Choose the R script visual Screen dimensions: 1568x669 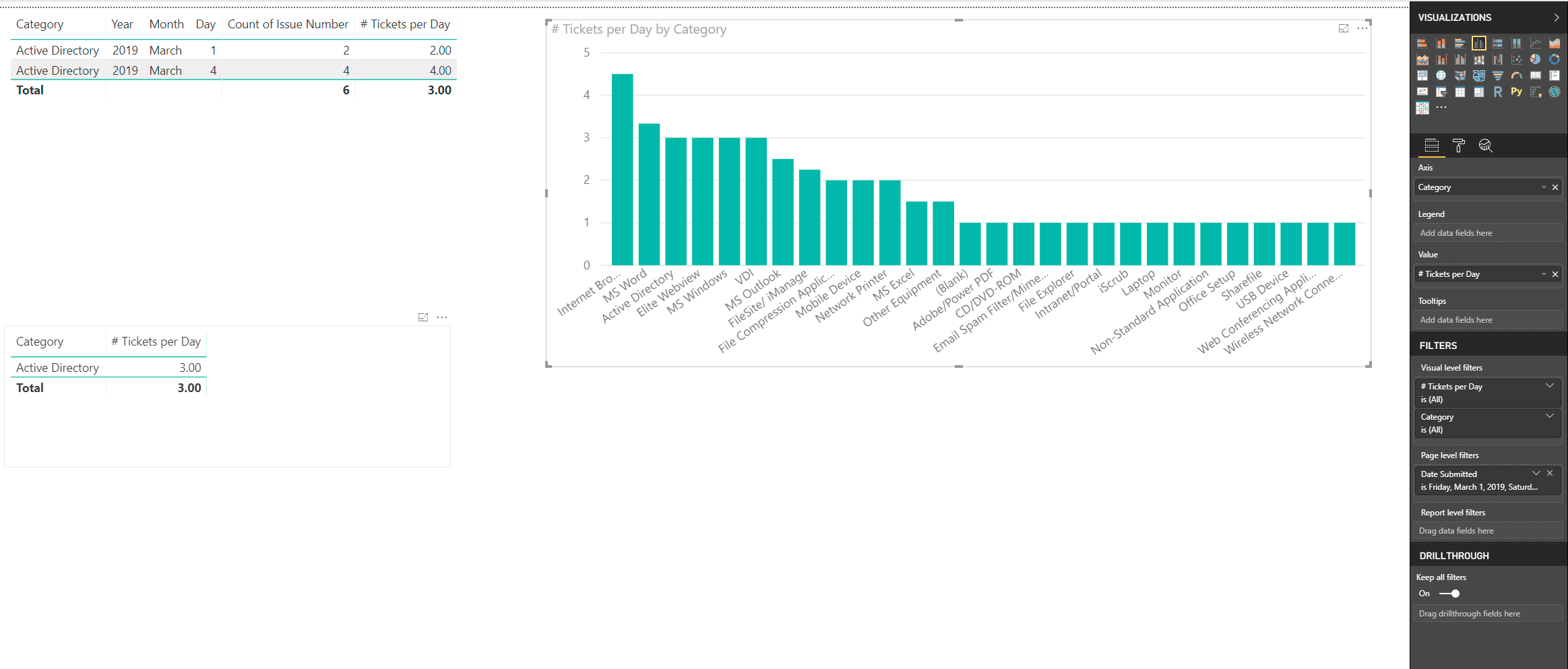click(x=1498, y=92)
